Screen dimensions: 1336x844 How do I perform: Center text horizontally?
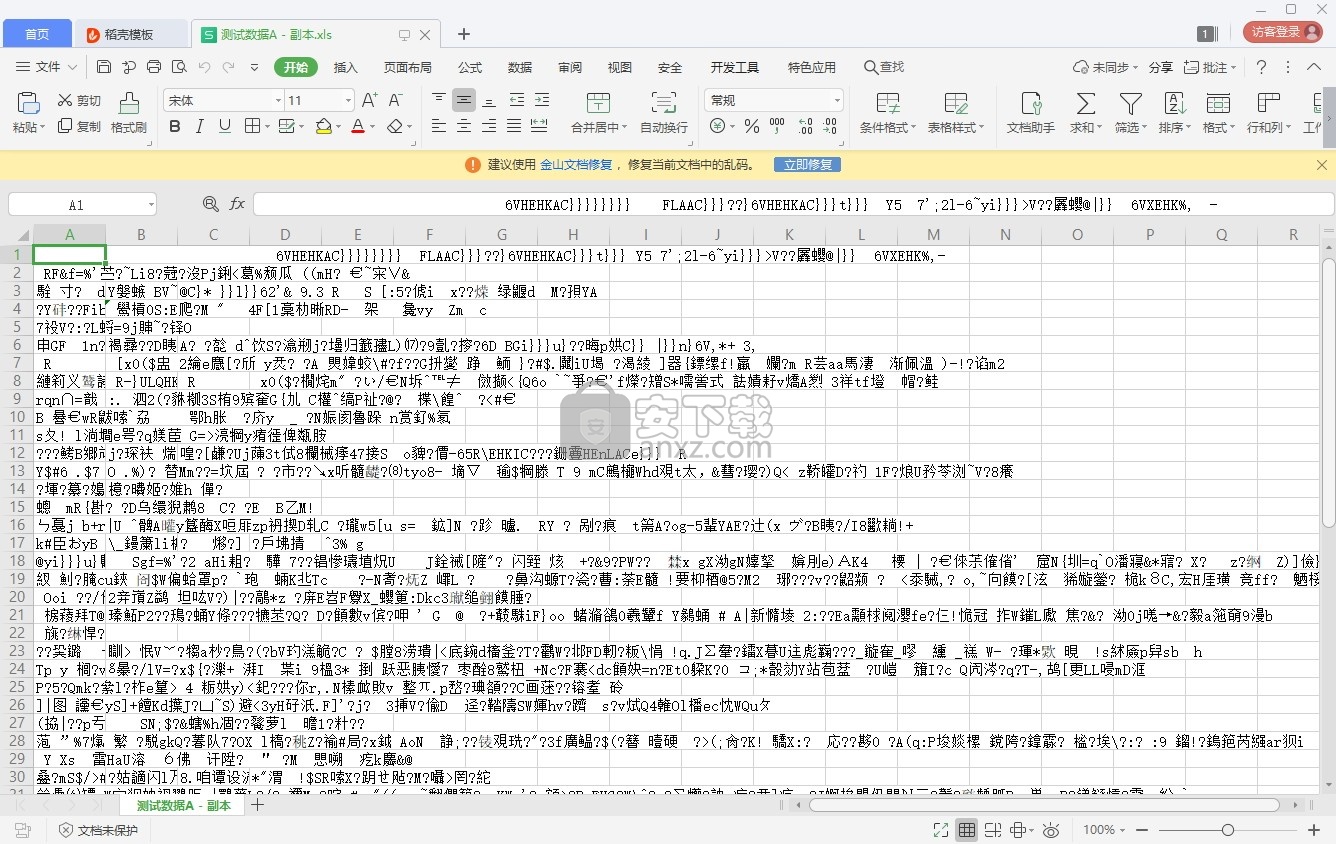tap(464, 127)
